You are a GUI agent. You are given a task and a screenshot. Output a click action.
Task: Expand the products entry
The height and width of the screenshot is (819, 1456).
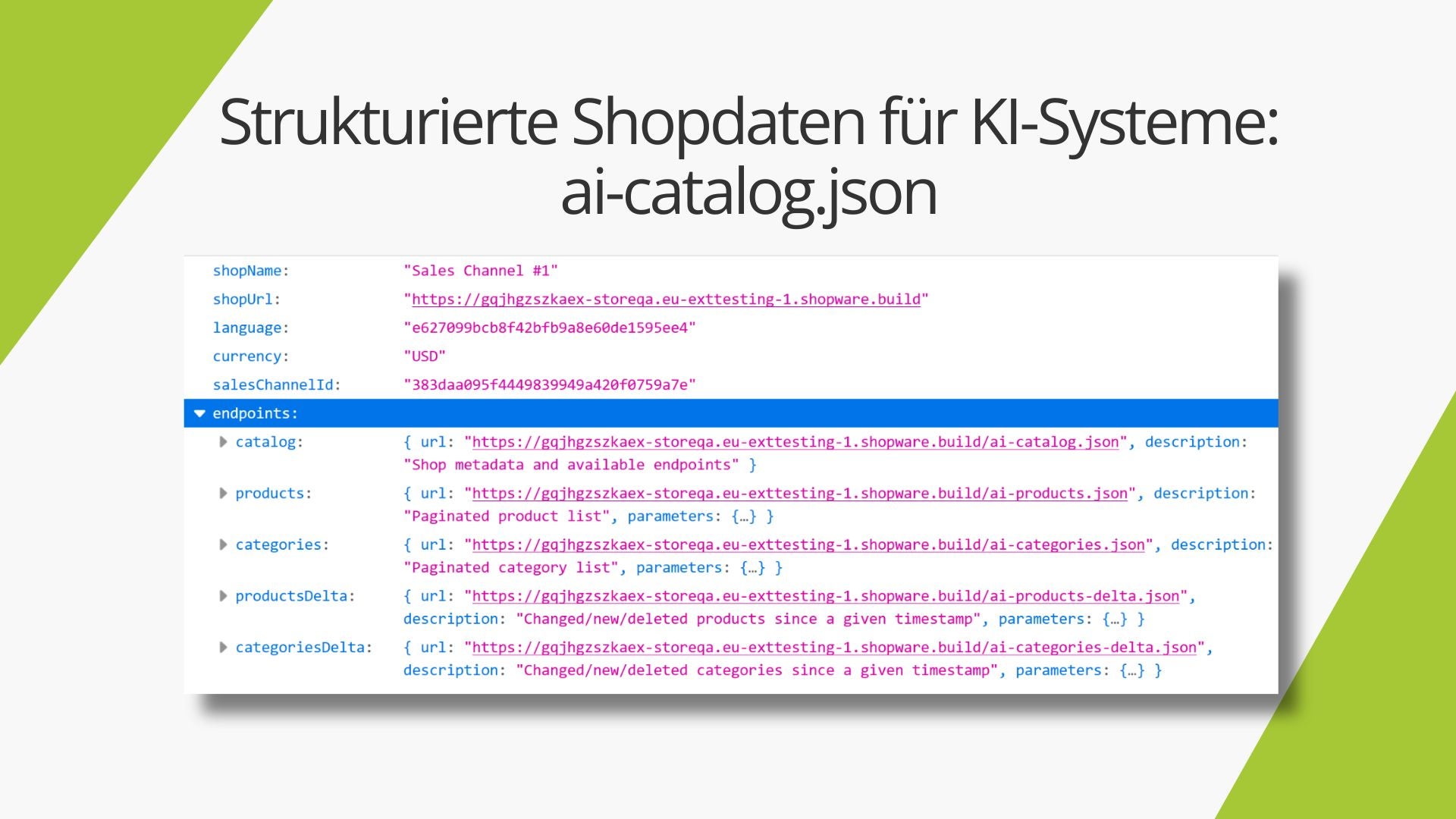click(223, 494)
